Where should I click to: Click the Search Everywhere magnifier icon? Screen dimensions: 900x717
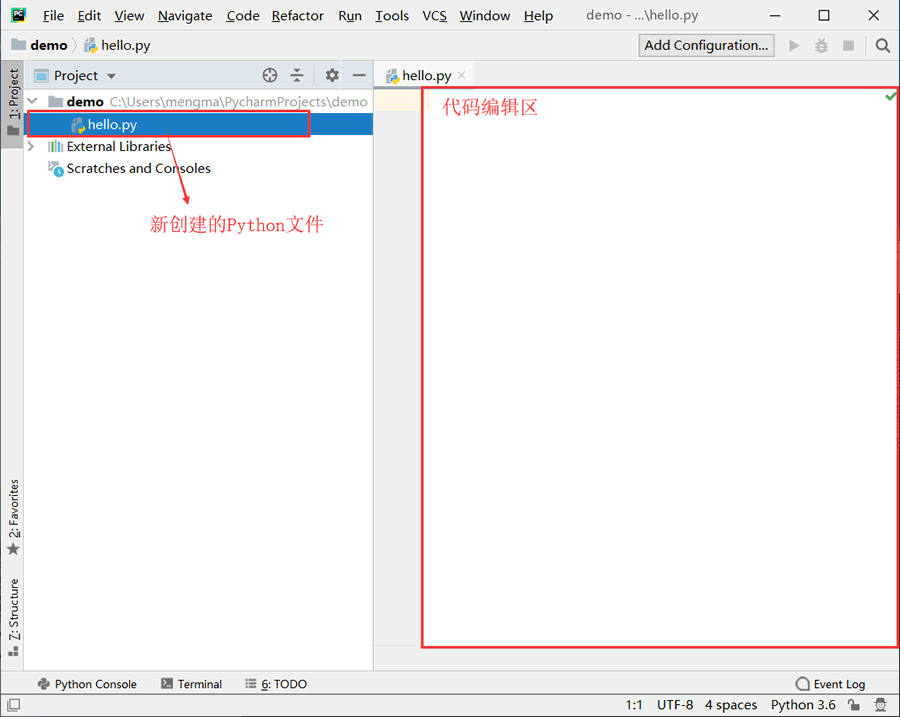click(883, 45)
